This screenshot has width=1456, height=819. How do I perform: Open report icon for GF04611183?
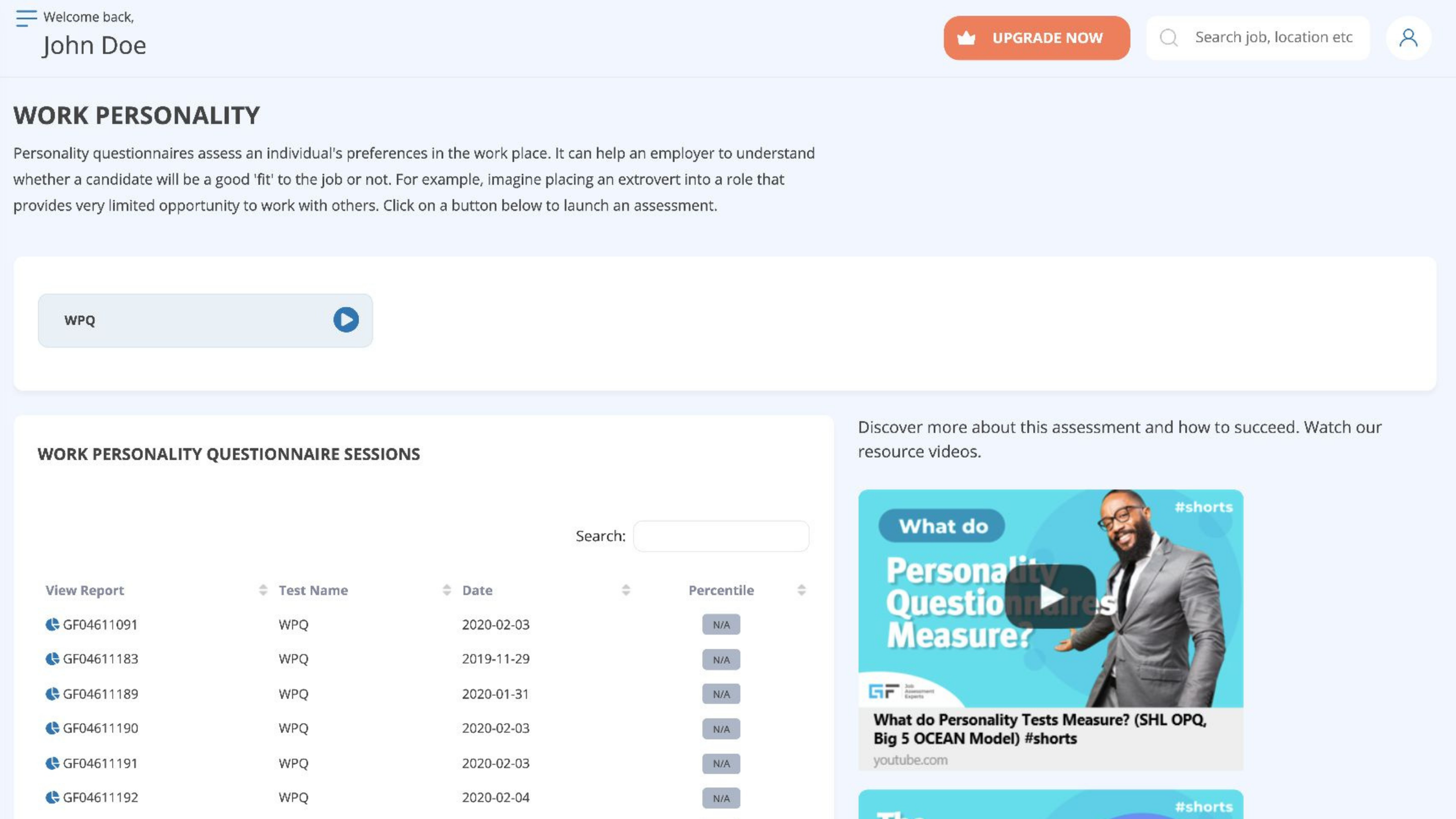52,659
